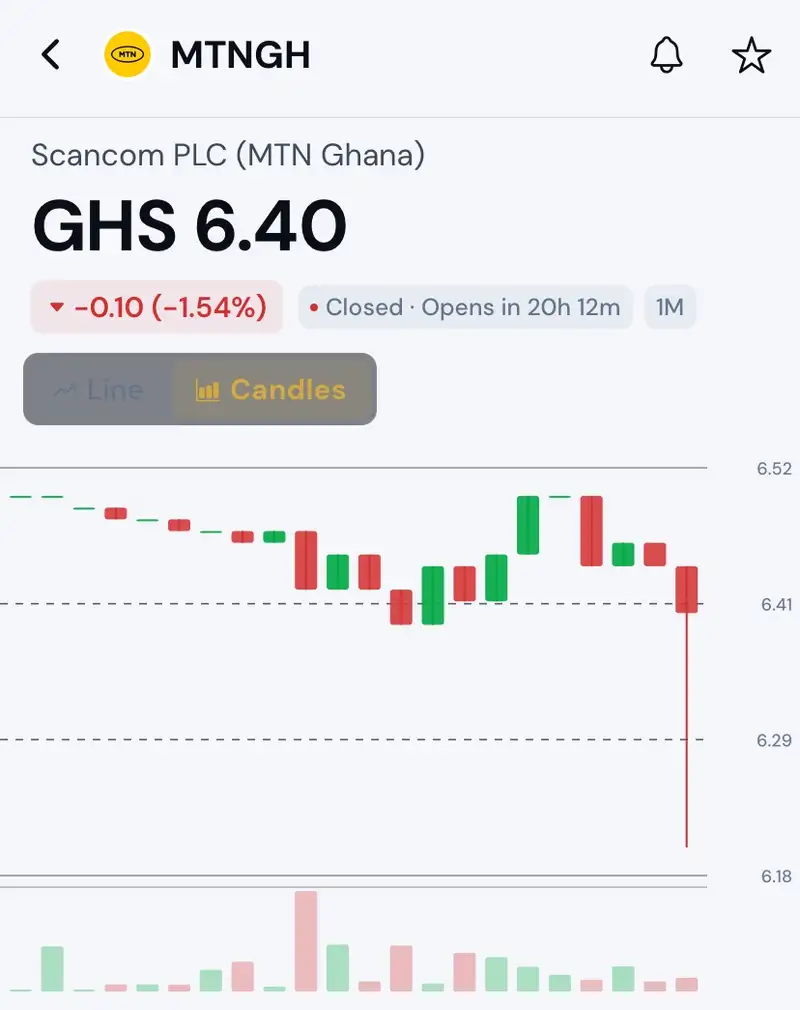Select the tall green candle near 6.52
This screenshot has height=1010, width=800.
click(528, 525)
